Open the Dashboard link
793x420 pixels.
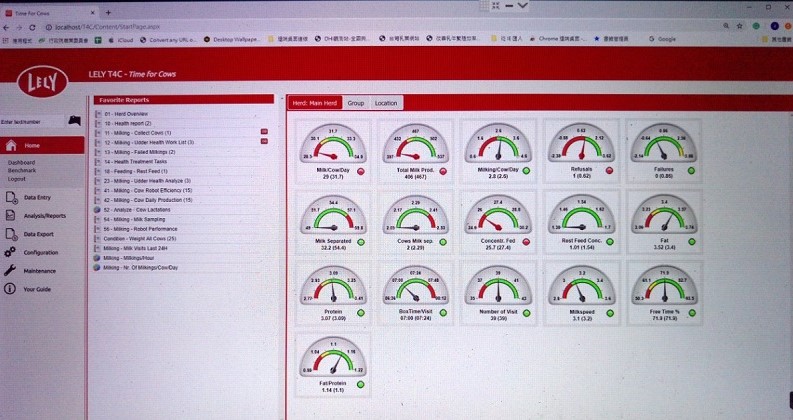tap(21, 162)
